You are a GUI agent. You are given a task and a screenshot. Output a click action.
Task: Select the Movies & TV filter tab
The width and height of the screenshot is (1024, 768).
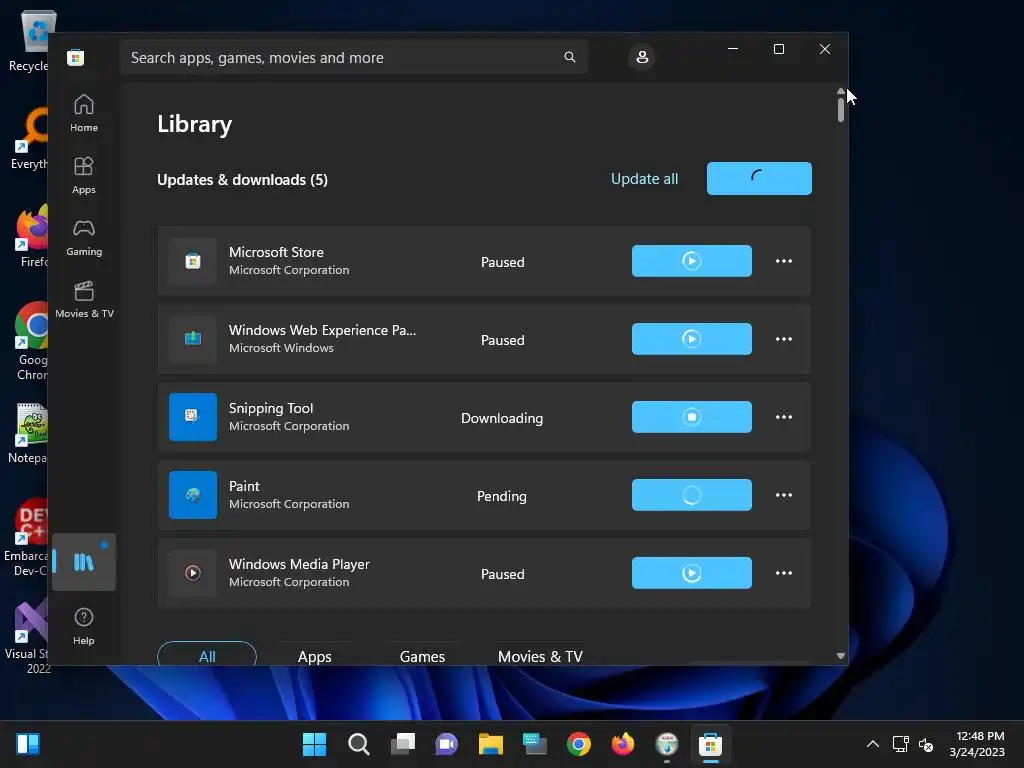[x=540, y=656]
